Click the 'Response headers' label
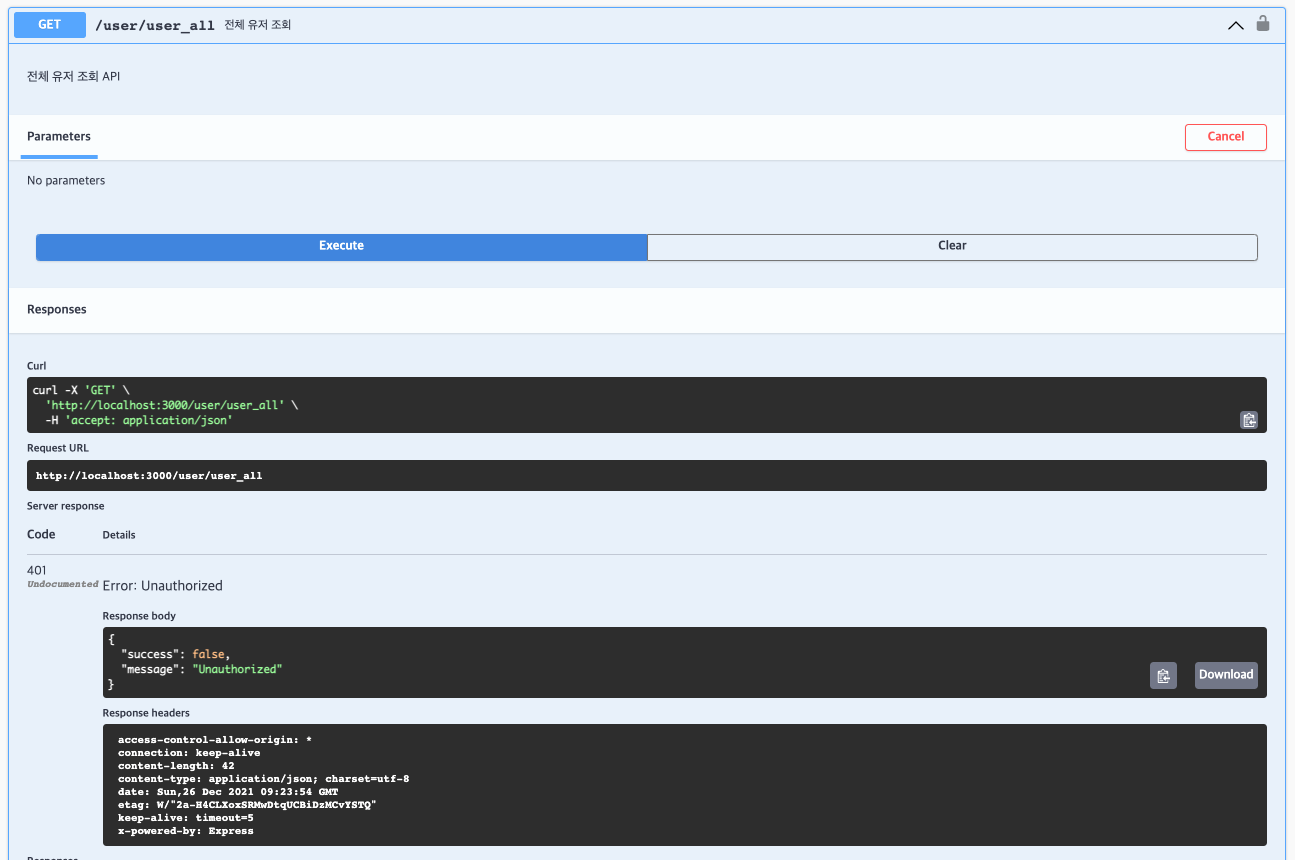 click(x=146, y=713)
